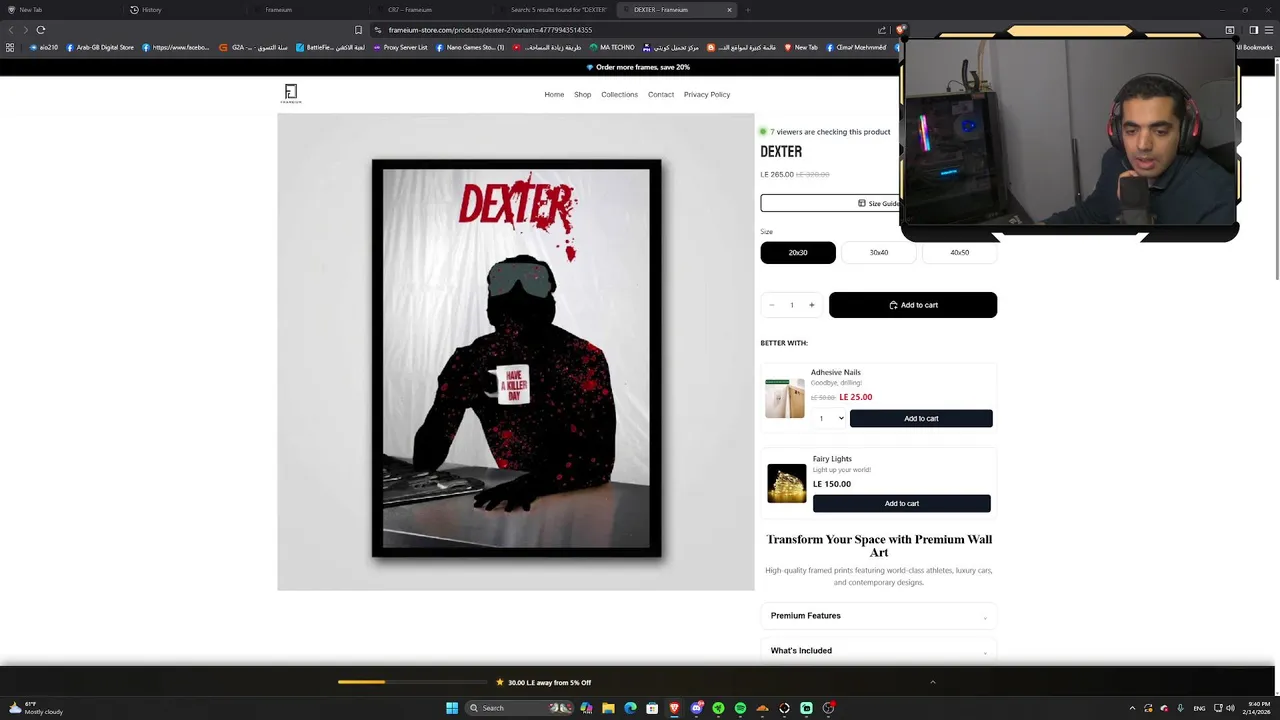Add Fairy Lights to cart

point(901,504)
